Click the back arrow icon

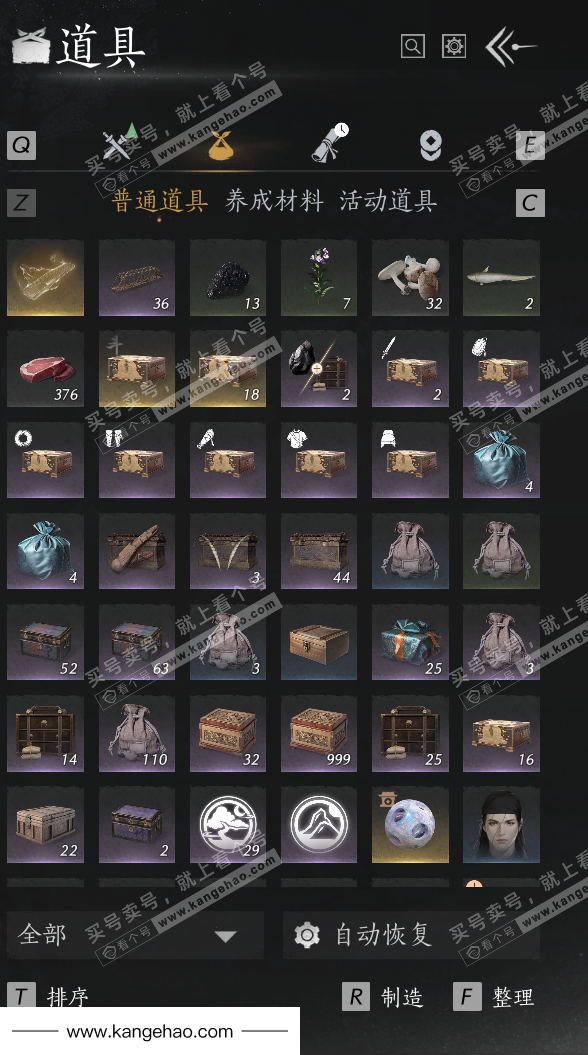[511, 46]
